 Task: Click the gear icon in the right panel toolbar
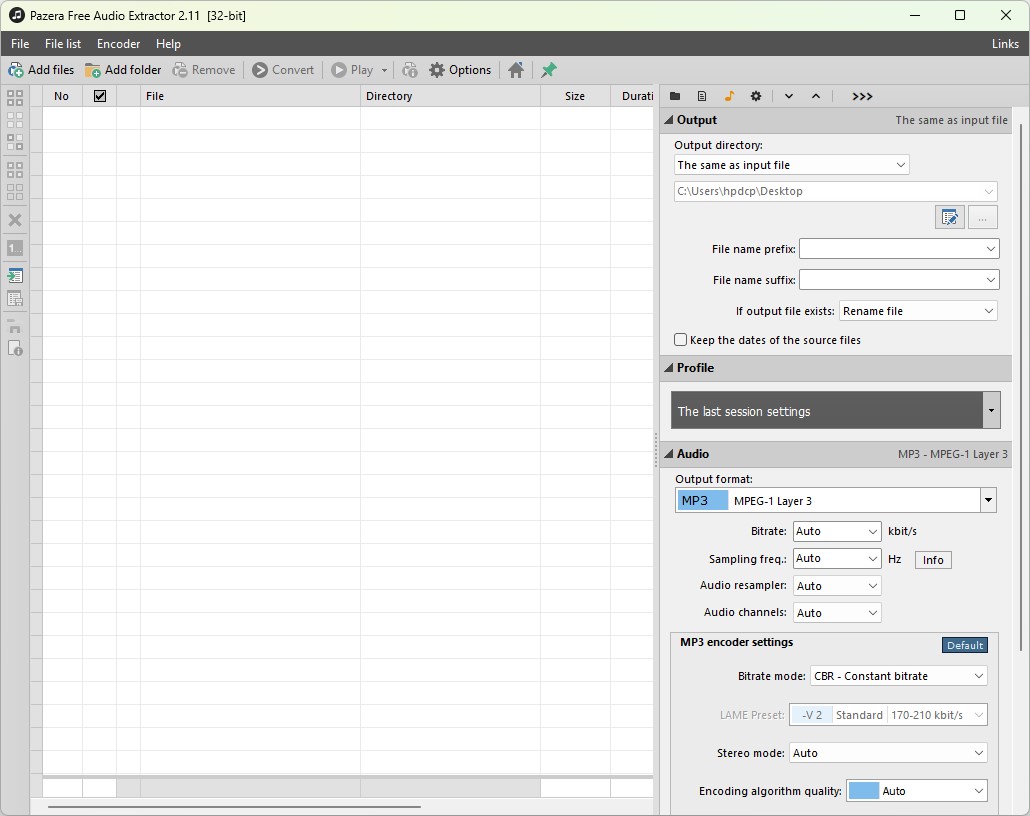pyautogui.click(x=756, y=96)
